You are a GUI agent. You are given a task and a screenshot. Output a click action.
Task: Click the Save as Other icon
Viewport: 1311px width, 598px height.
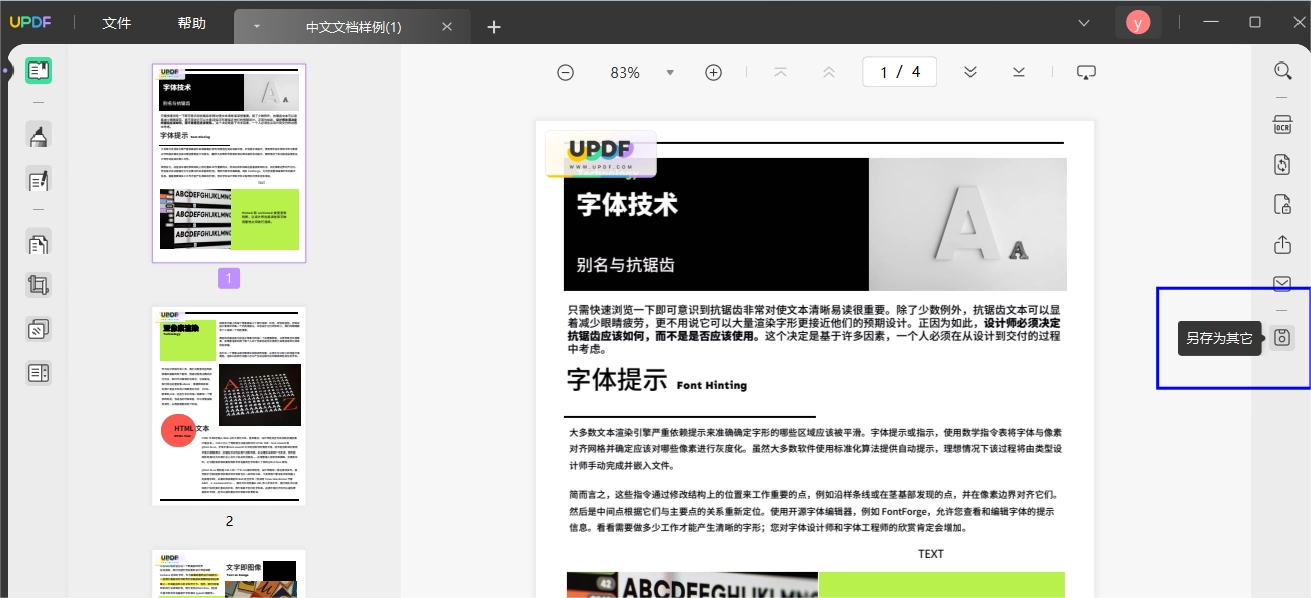pos(1282,338)
